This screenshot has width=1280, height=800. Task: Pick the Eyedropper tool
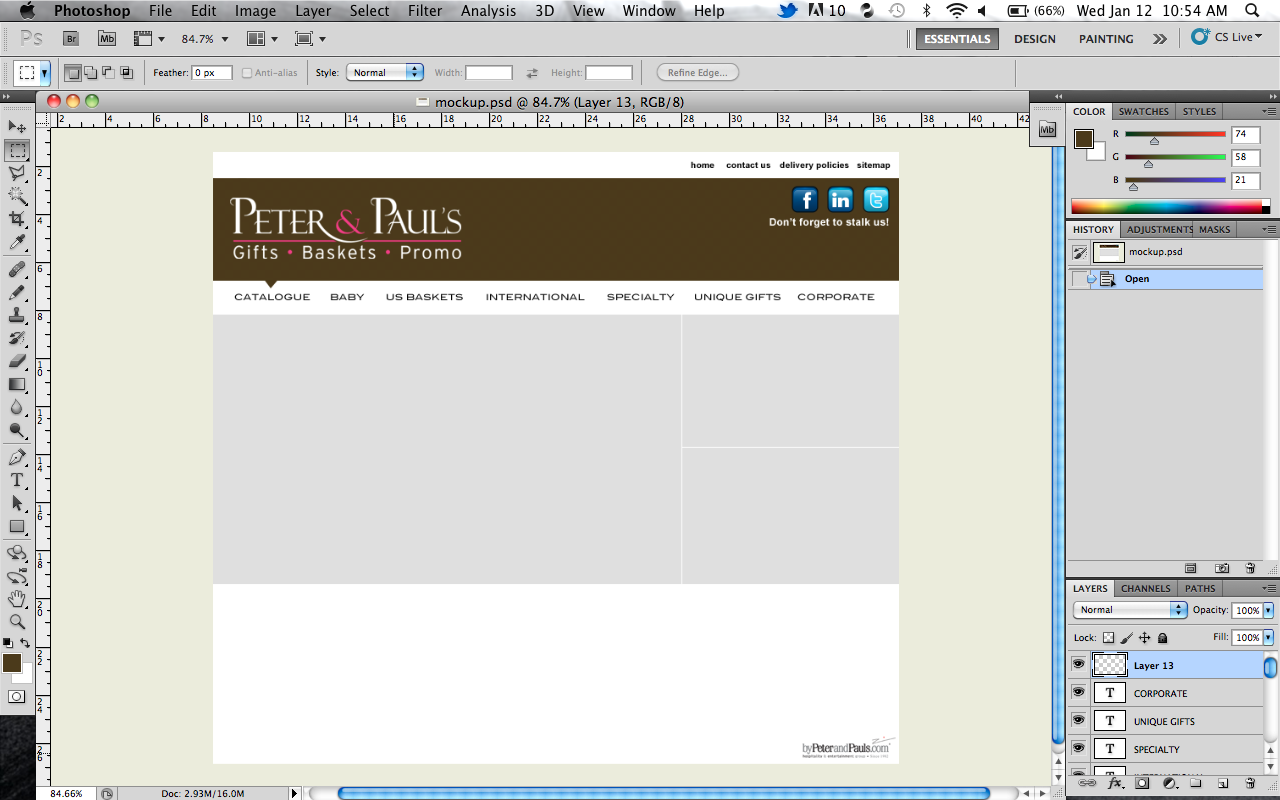[17, 243]
